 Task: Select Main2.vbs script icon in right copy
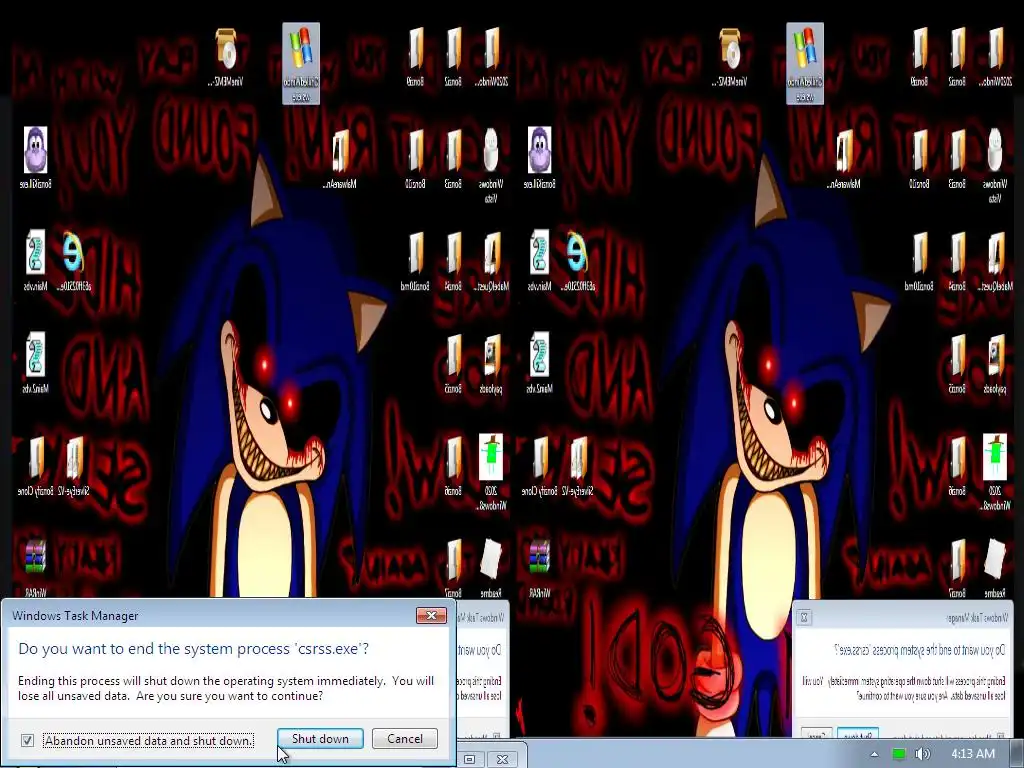539,362
